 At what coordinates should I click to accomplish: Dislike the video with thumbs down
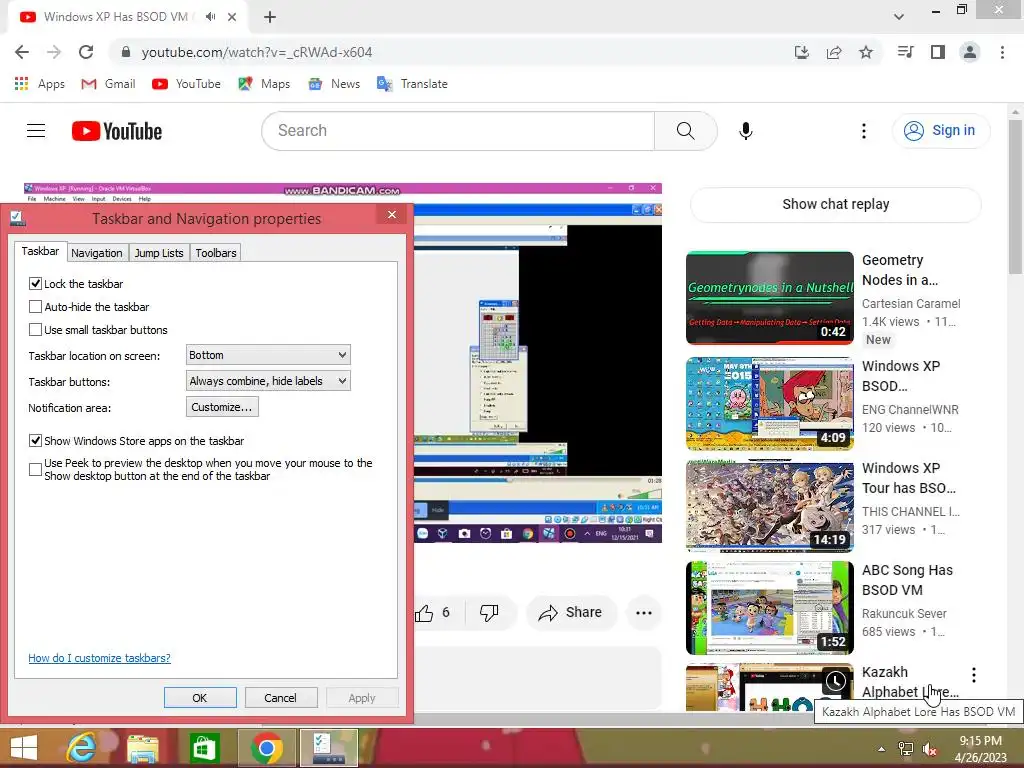tap(489, 613)
